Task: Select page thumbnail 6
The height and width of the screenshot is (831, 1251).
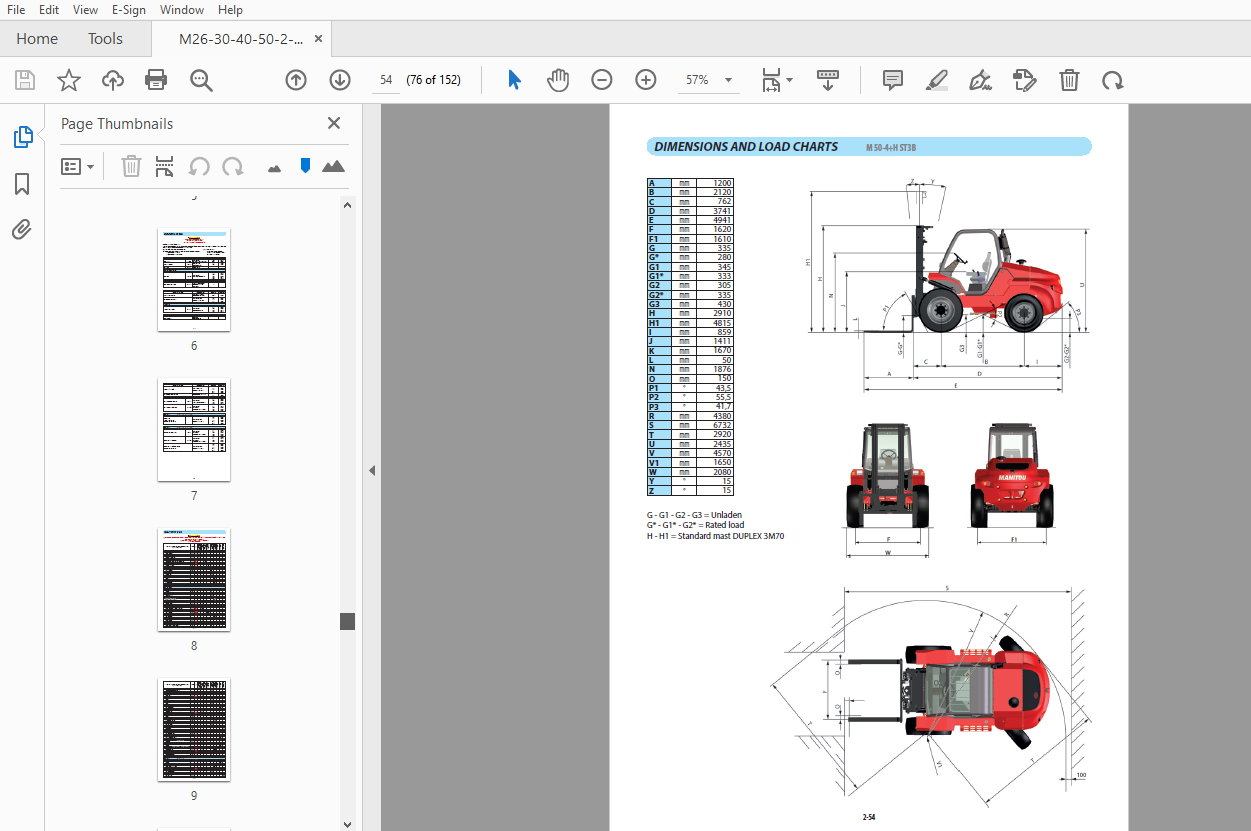Action: pos(194,279)
